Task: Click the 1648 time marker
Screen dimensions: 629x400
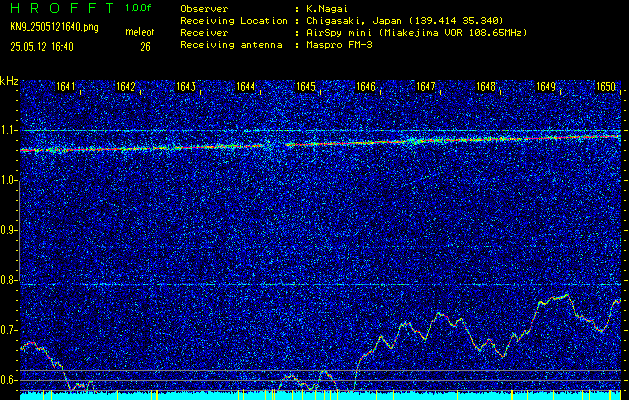Action: click(x=486, y=87)
